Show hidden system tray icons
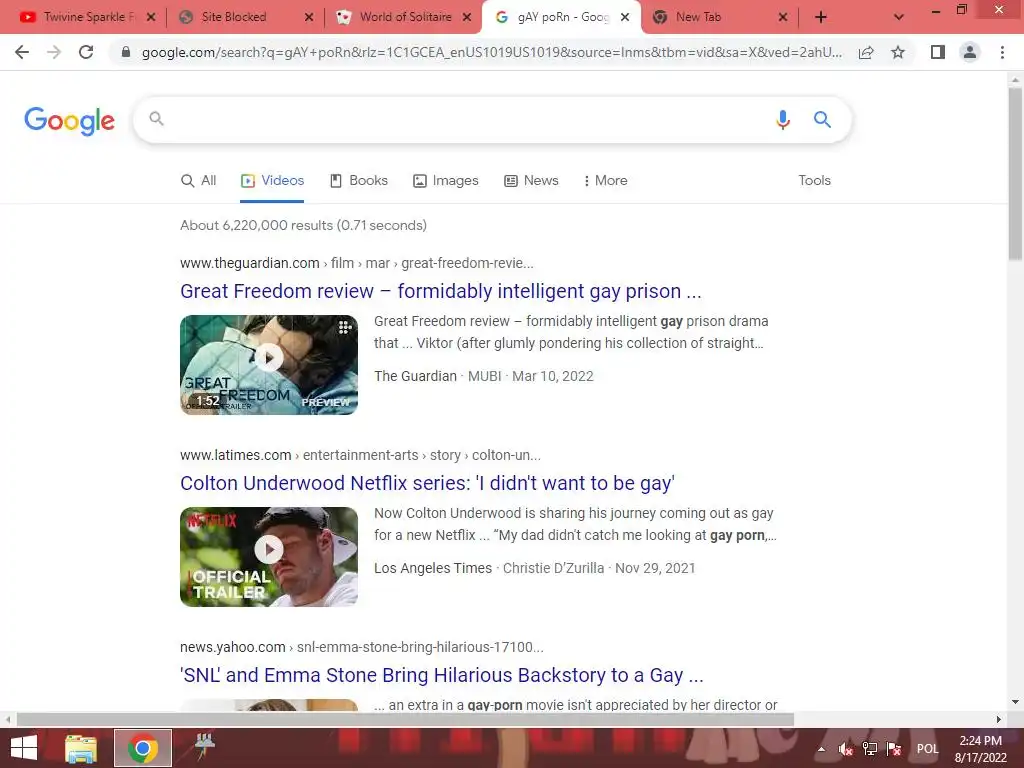 [x=821, y=749]
